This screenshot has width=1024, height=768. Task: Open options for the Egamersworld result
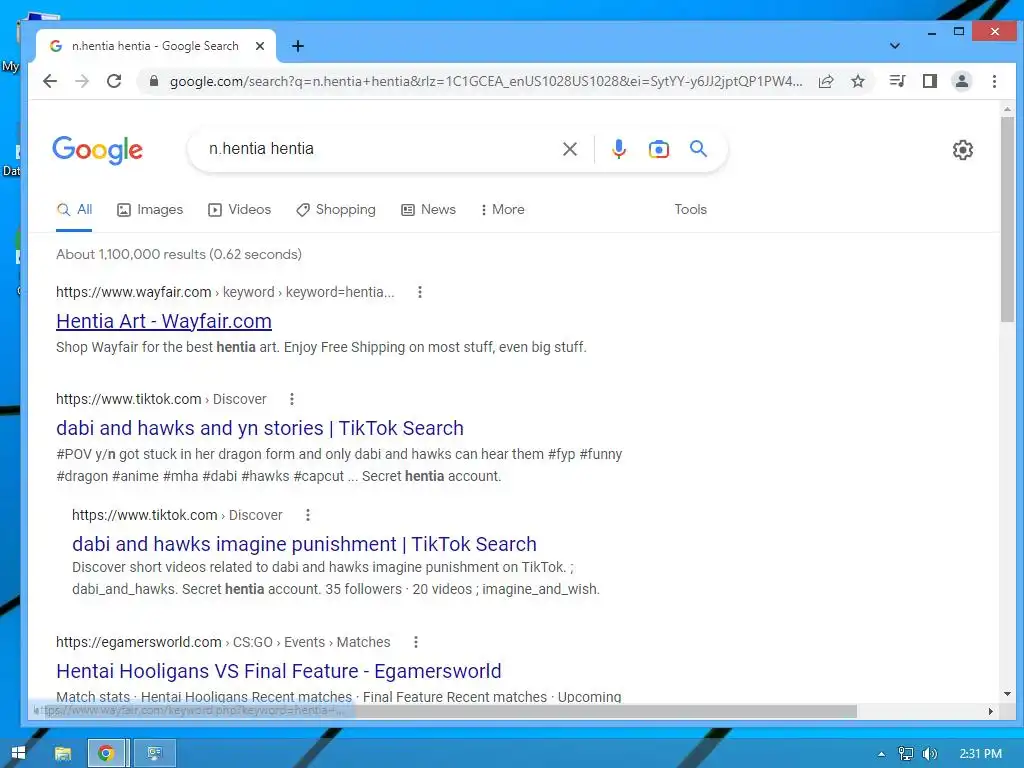coord(415,642)
